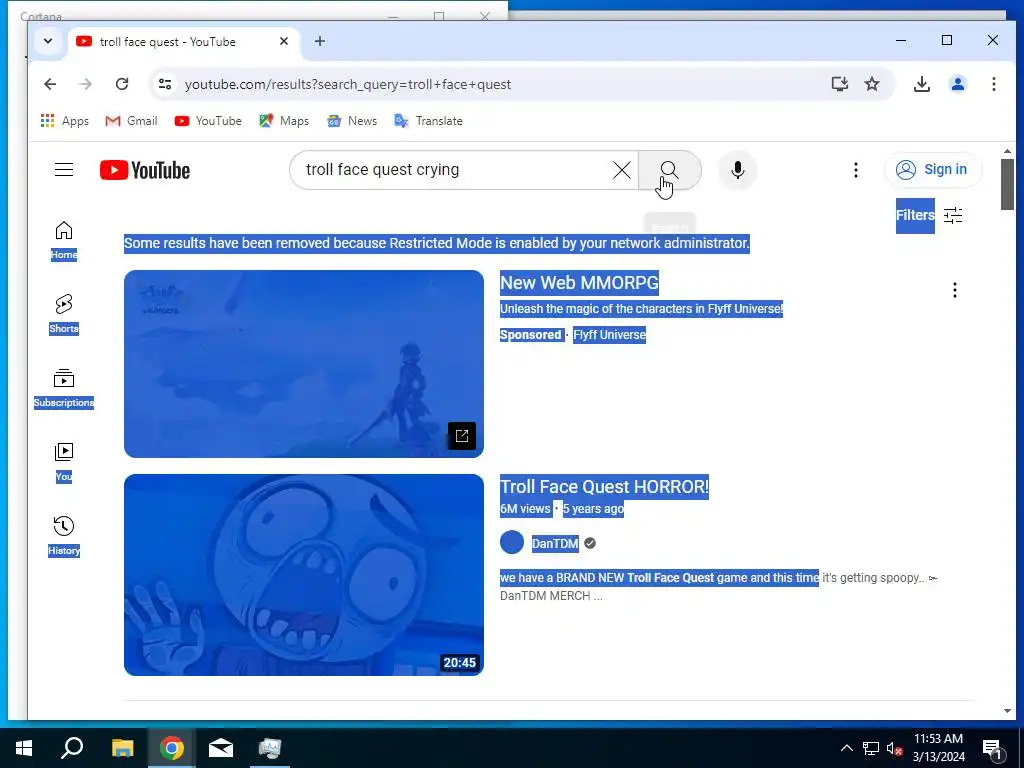Screen dimensions: 1024x768
Task: Open the YouTube hamburger guide menu
Action: pos(64,170)
